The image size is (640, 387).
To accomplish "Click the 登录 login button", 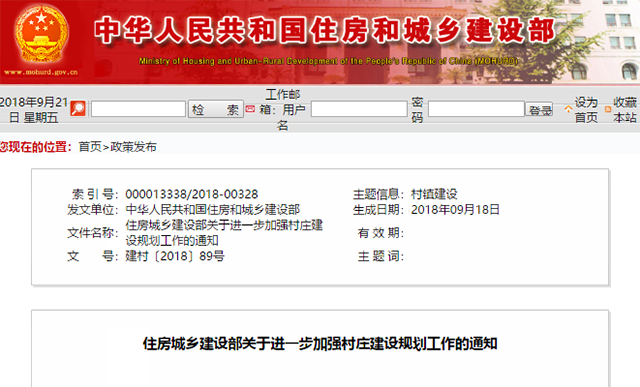I will click(x=540, y=109).
